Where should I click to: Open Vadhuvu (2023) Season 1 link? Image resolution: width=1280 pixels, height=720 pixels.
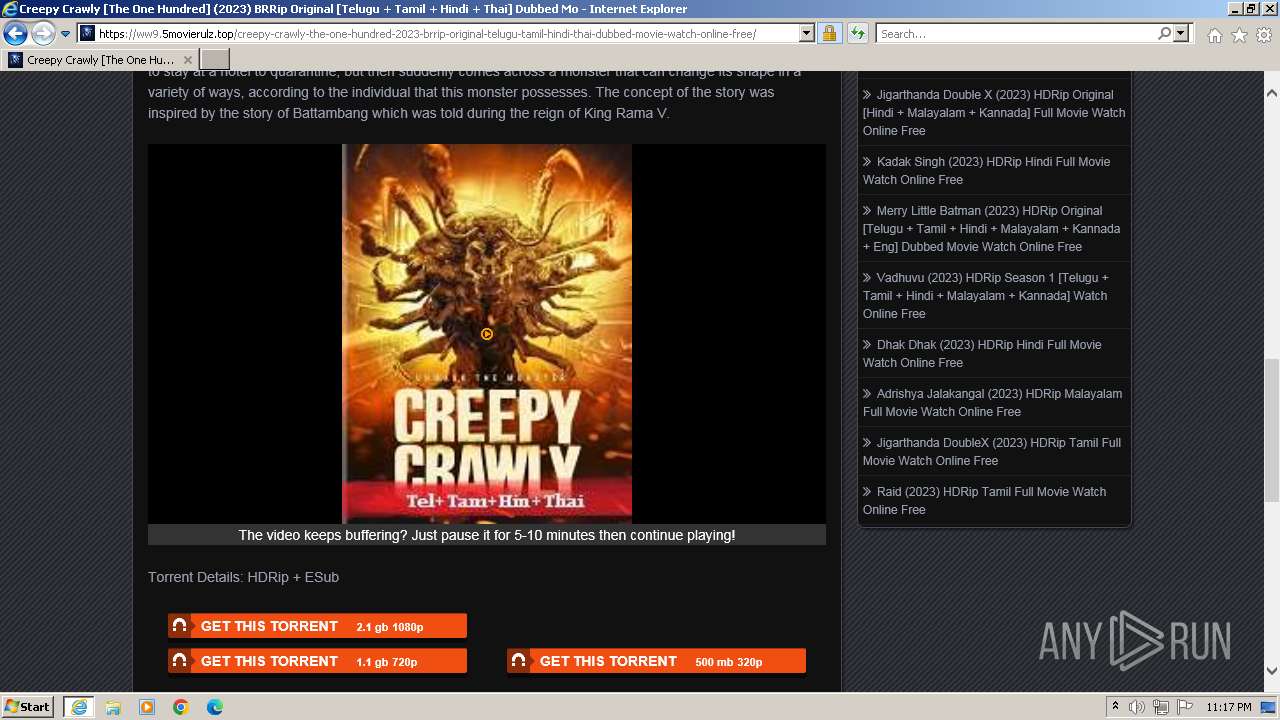click(986, 296)
